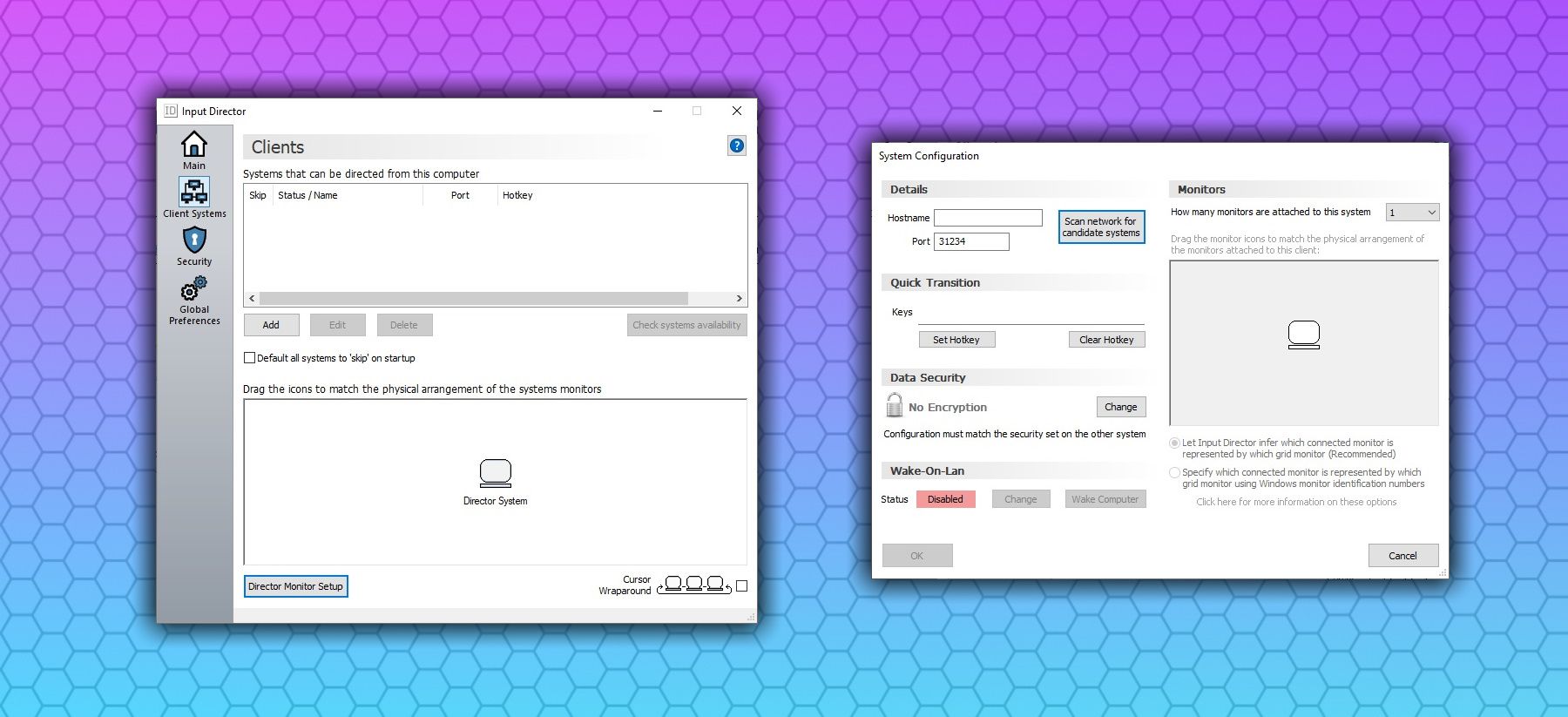Click the Skip column header
The width and height of the screenshot is (1568, 717).
tap(258, 195)
